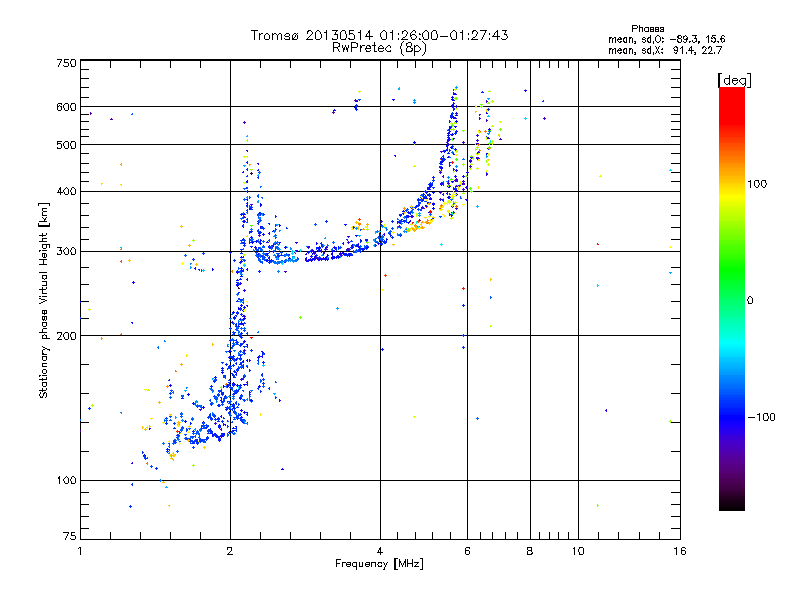
Task: Click the x-axis tick label '1'
Action: click(x=80, y=551)
